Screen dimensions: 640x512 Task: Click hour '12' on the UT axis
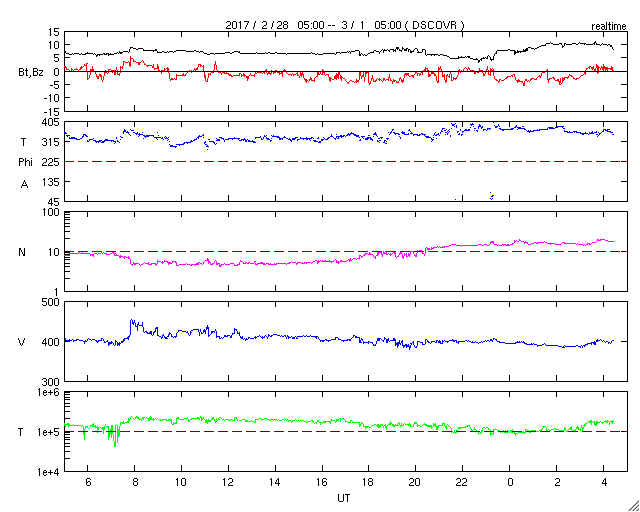pyautogui.click(x=228, y=483)
